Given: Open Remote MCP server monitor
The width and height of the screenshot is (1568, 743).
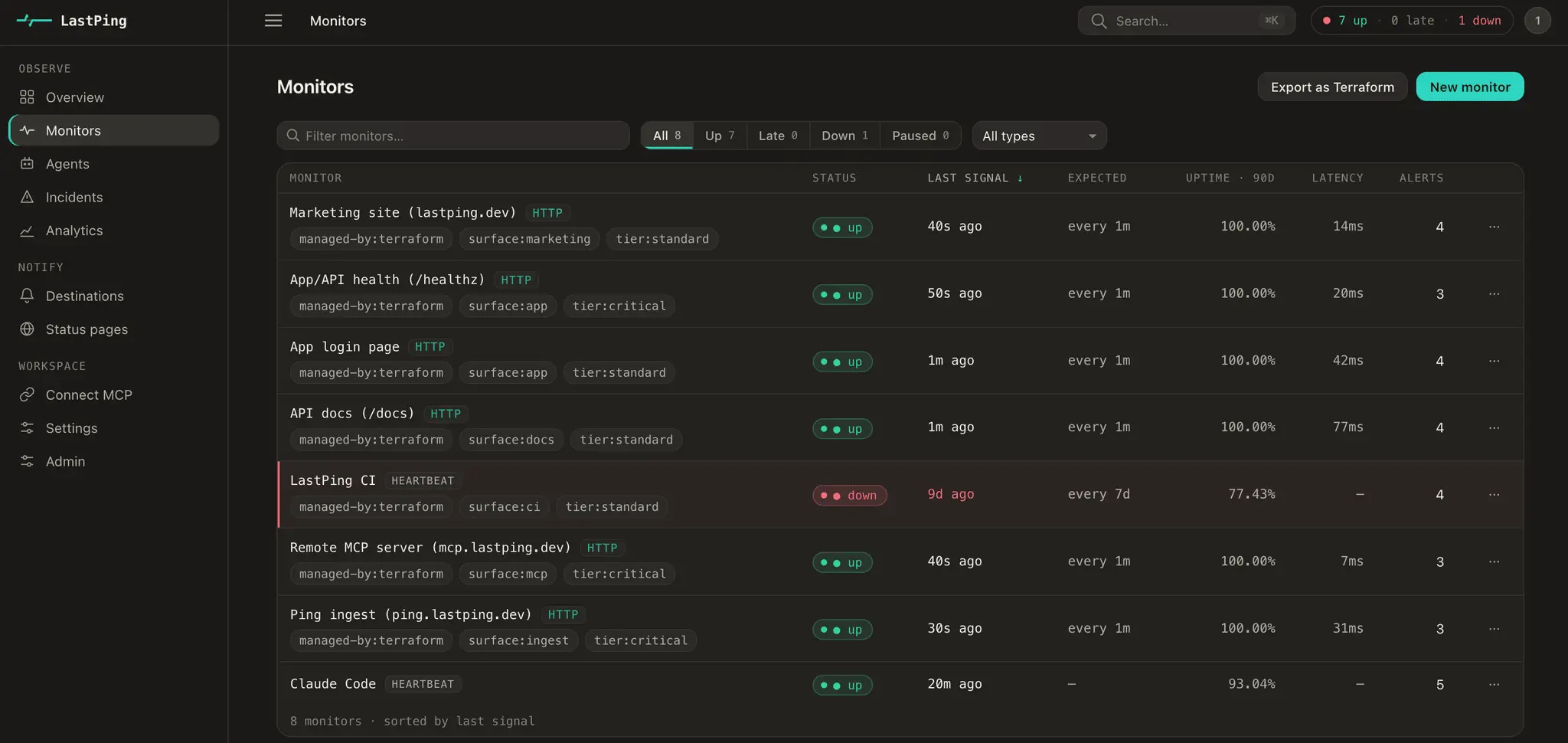Looking at the screenshot, I should [430, 548].
